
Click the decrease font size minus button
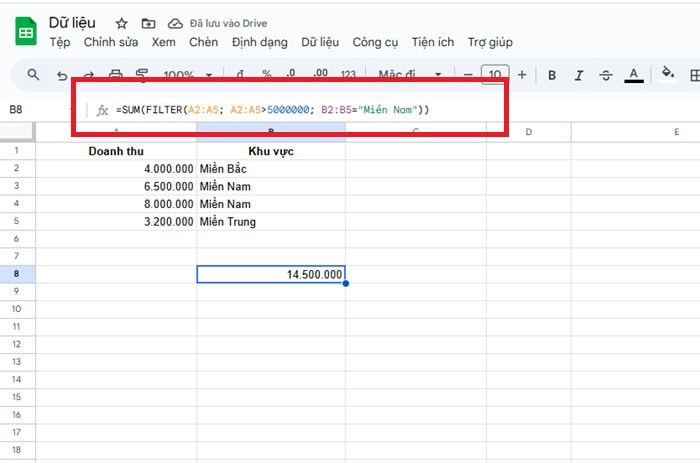click(467, 75)
